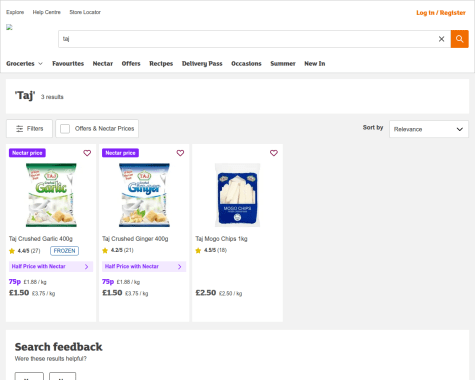
Task: Open Taj Crushed Ginger 400g product title
Action: (x=135, y=239)
